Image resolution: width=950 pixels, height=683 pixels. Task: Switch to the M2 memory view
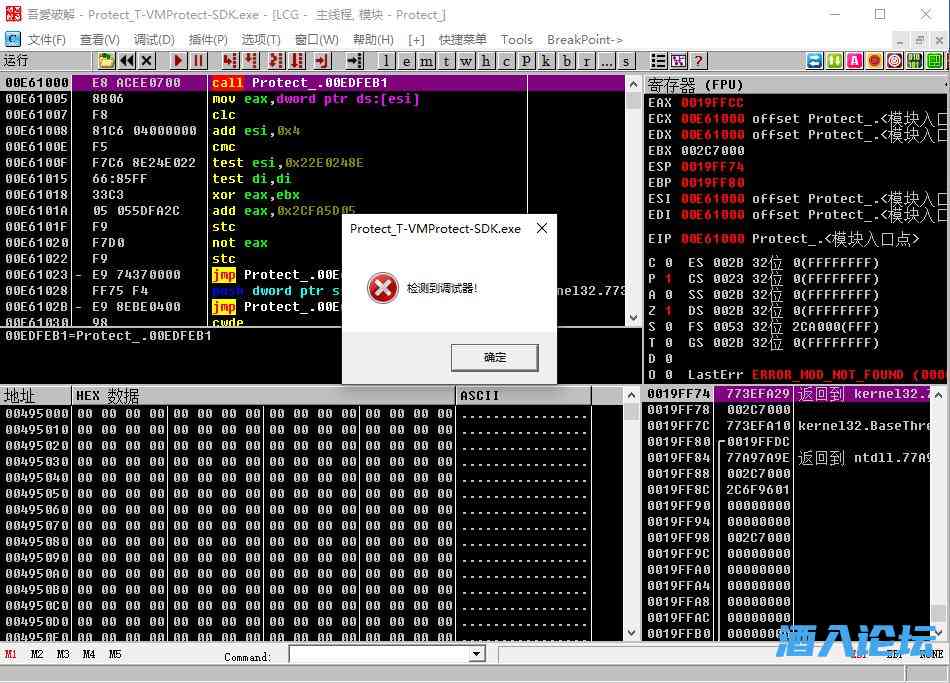37,655
